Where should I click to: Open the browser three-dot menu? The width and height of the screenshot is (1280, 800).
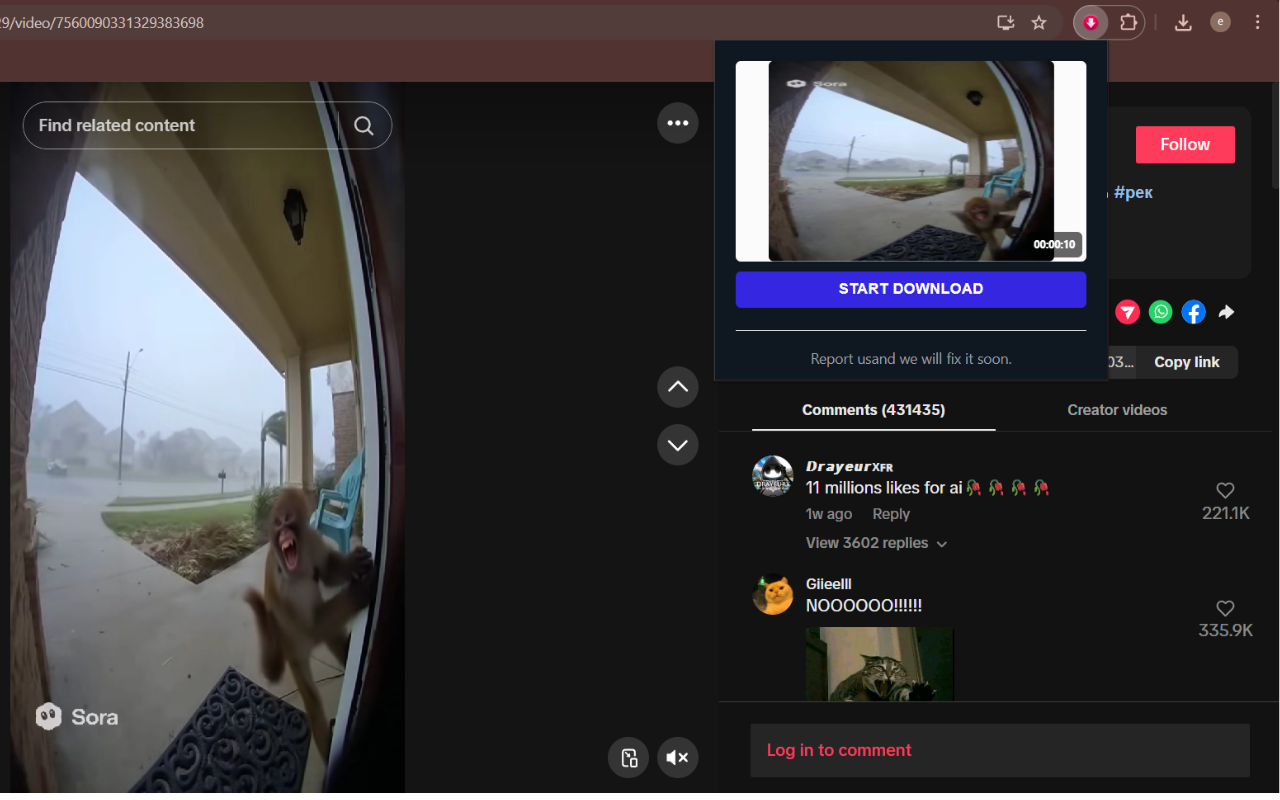point(1257,22)
